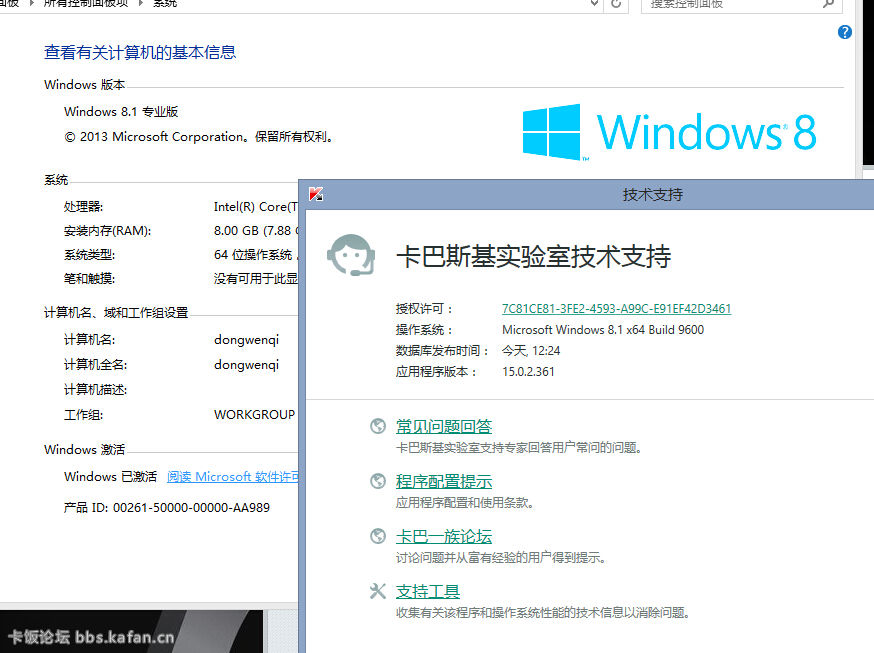874x653 pixels.
Task: Click the Windows 已激活 status text
Action: 110,477
